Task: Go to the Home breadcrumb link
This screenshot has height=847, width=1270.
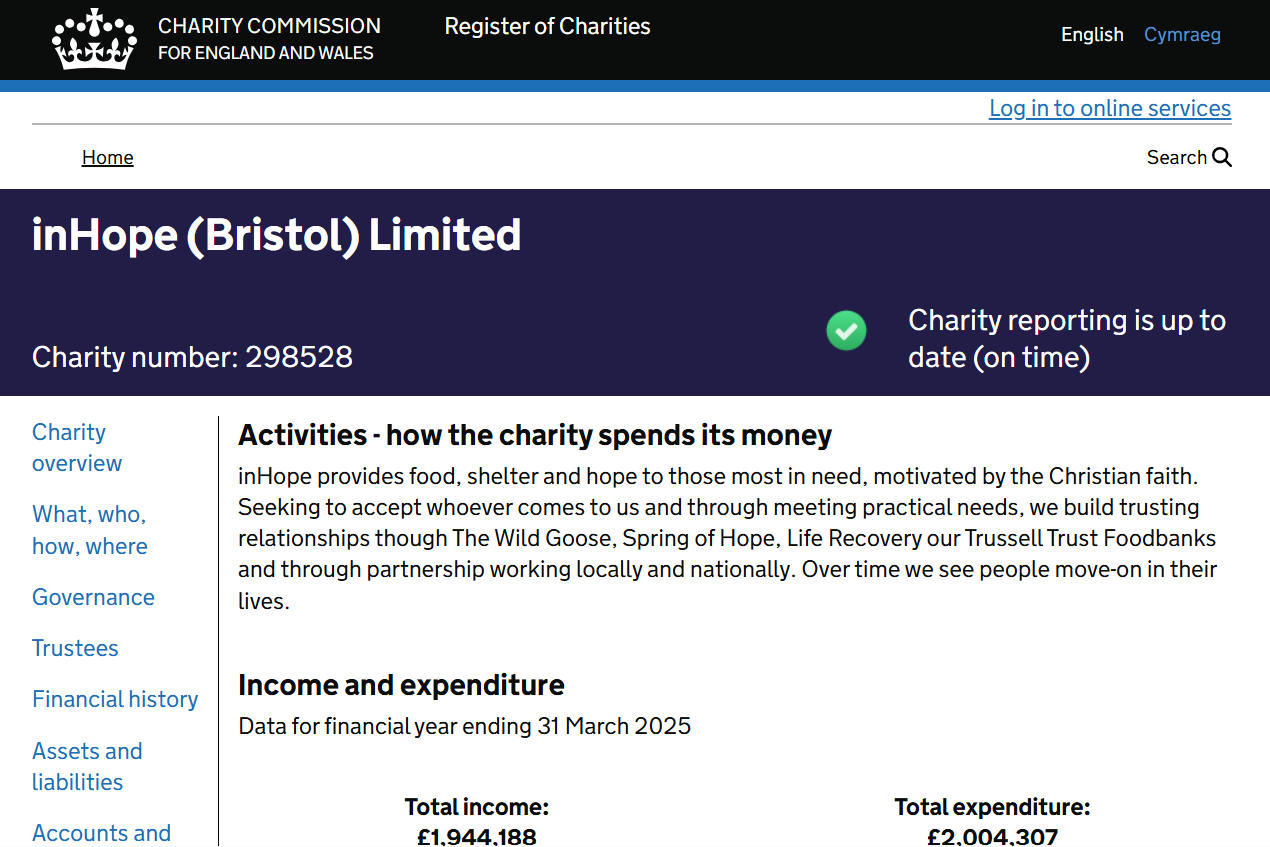Action: tap(107, 157)
